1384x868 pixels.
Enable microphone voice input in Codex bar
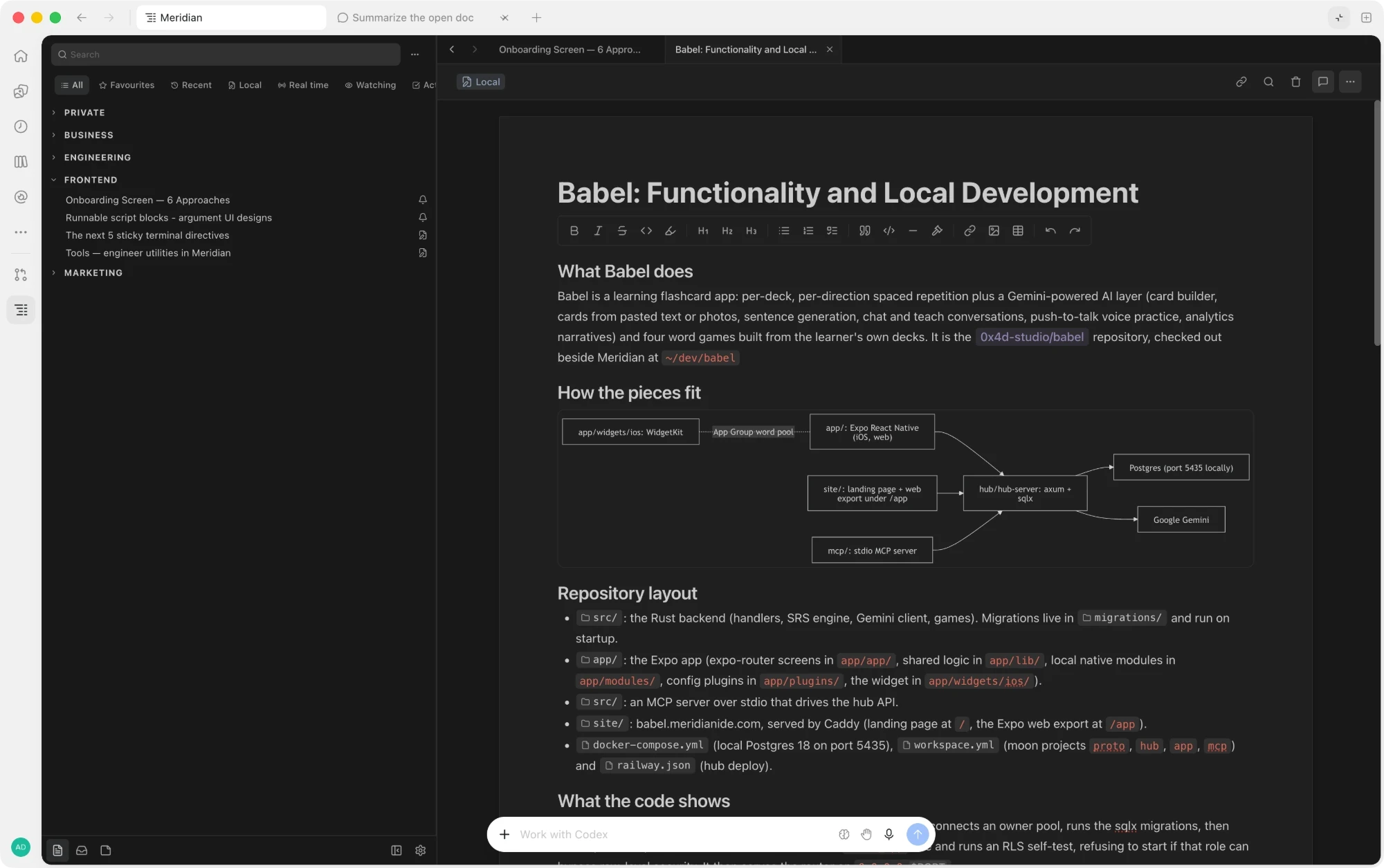tap(889, 835)
